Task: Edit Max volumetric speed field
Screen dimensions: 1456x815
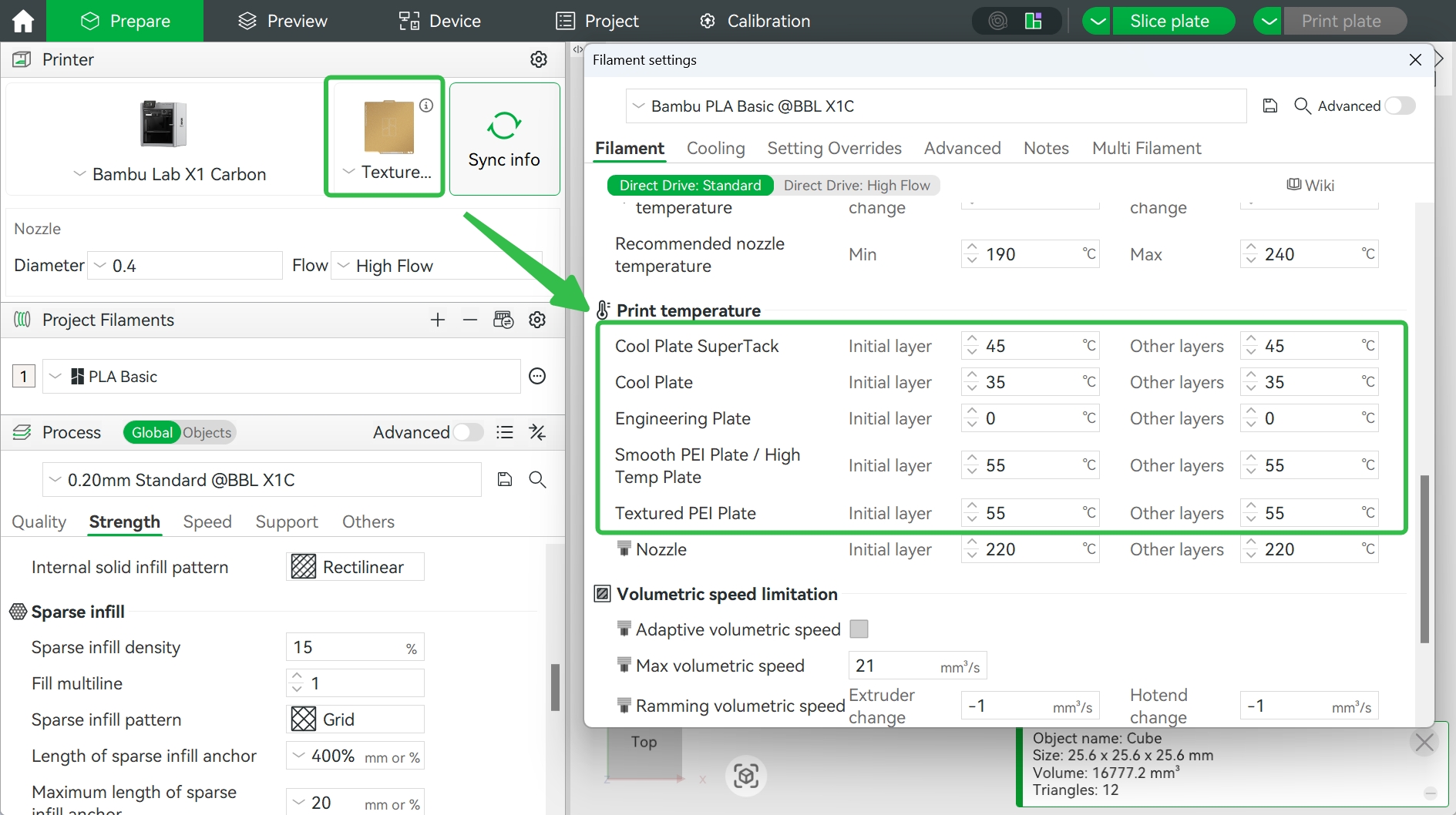Action: coord(918,666)
